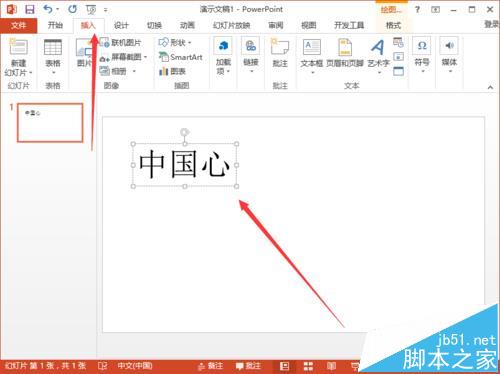Switch to the 格式 (Format) tab
The height and width of the screenshot is (374, 500).
click(393, 25)
